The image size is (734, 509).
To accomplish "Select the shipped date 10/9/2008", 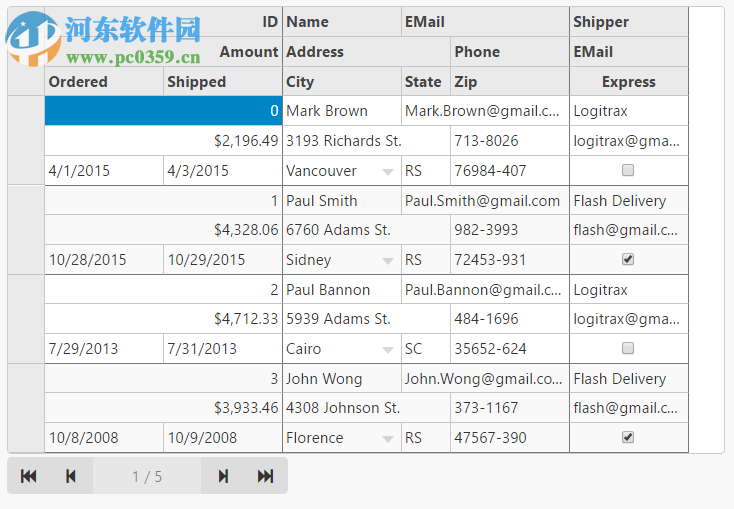I will tap(223, 437).
